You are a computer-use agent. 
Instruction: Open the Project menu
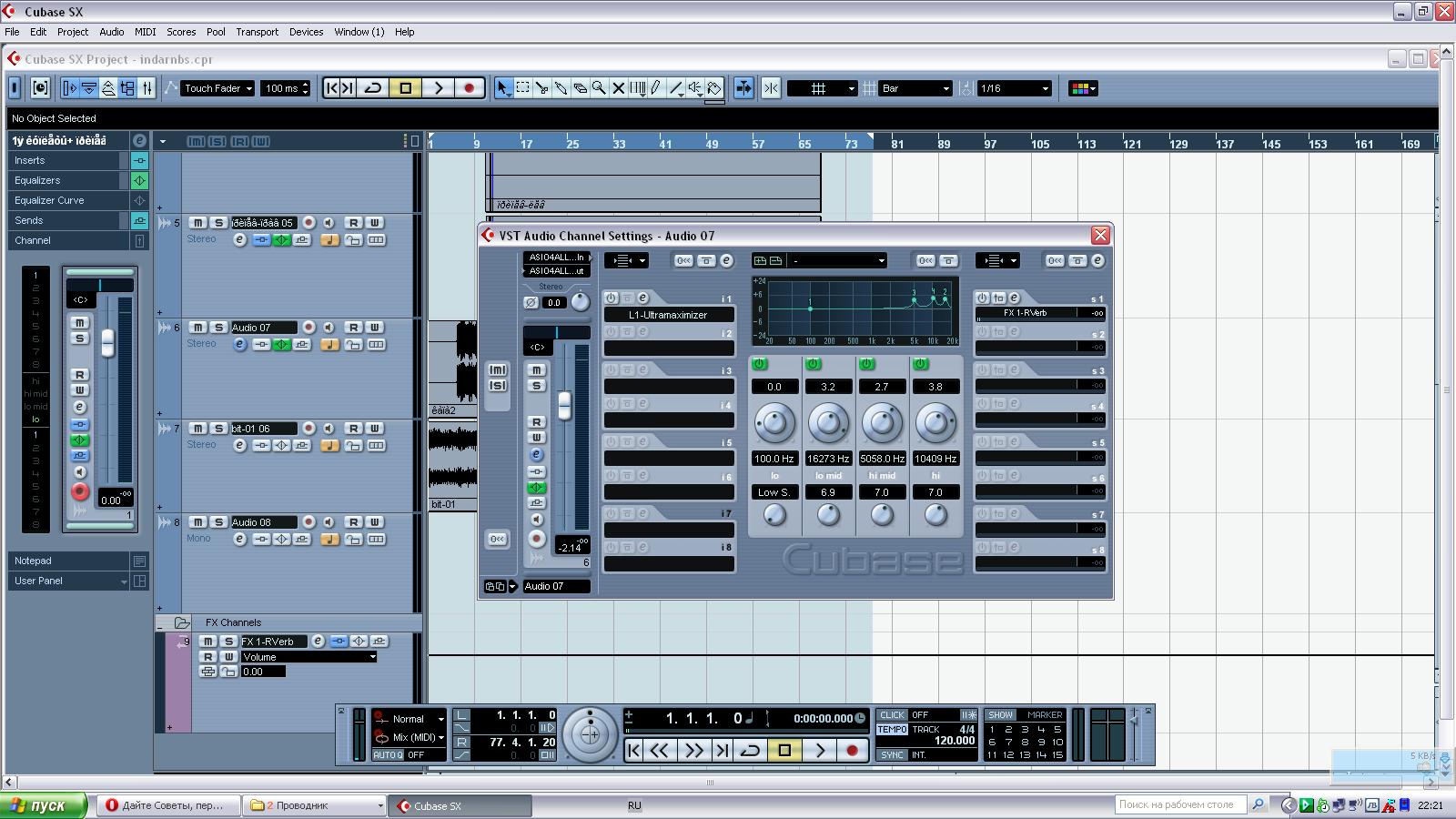tap(73, 32)
